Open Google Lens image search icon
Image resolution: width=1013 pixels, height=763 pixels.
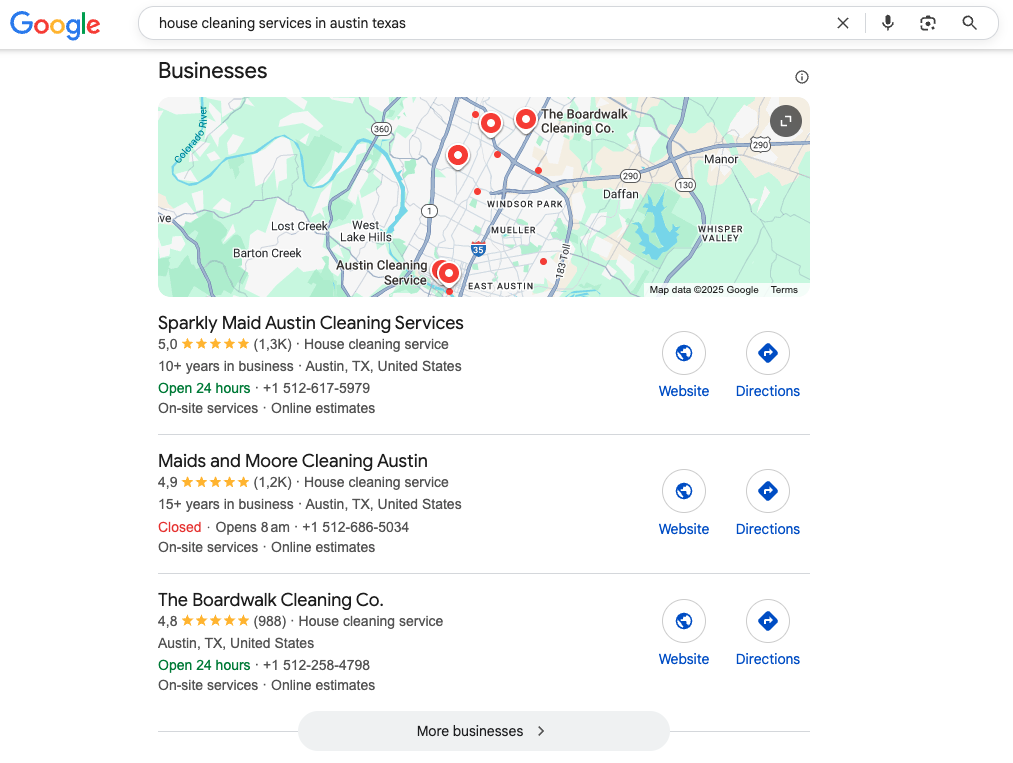(928, 23)
